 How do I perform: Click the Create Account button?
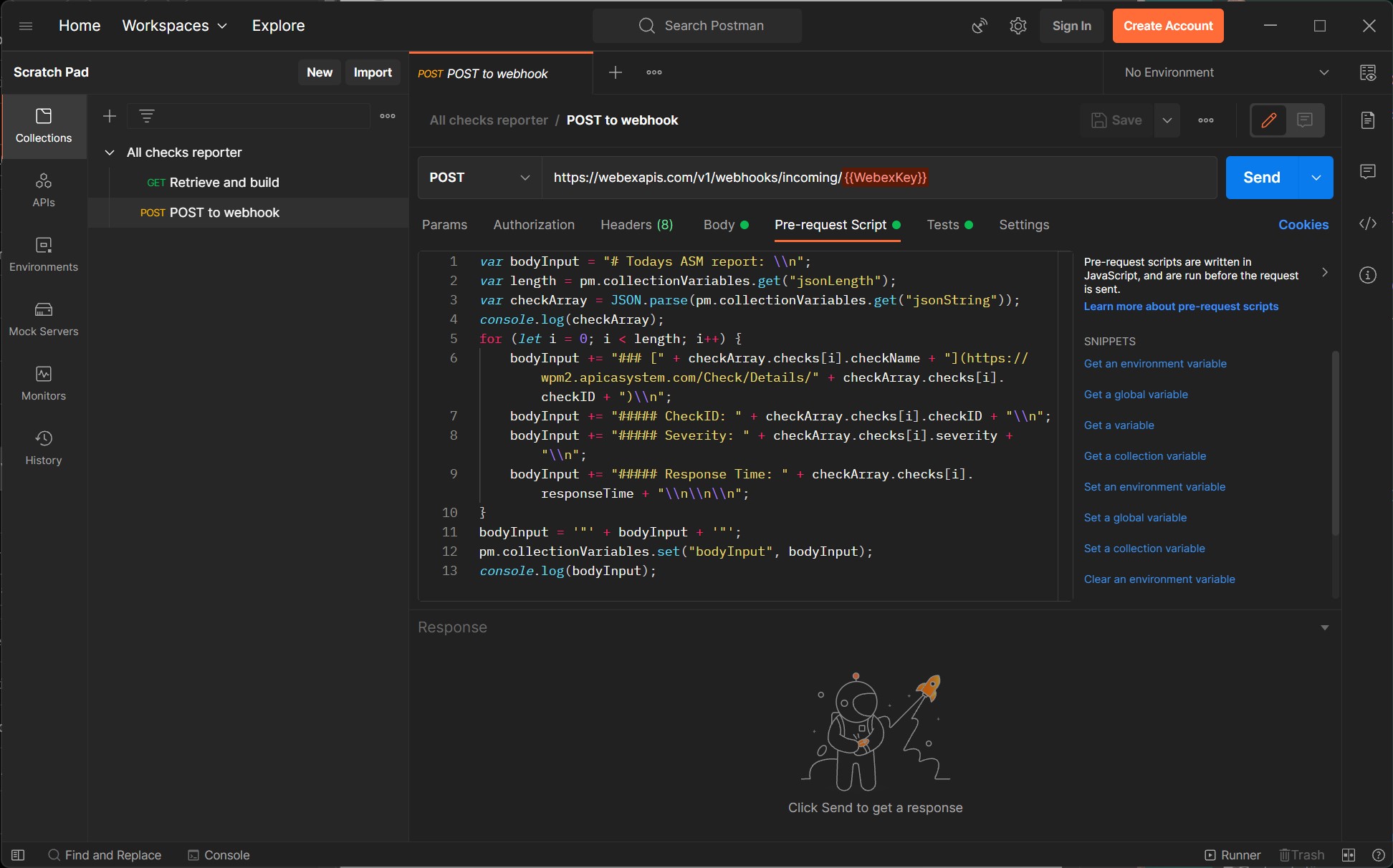(1167, 26)
